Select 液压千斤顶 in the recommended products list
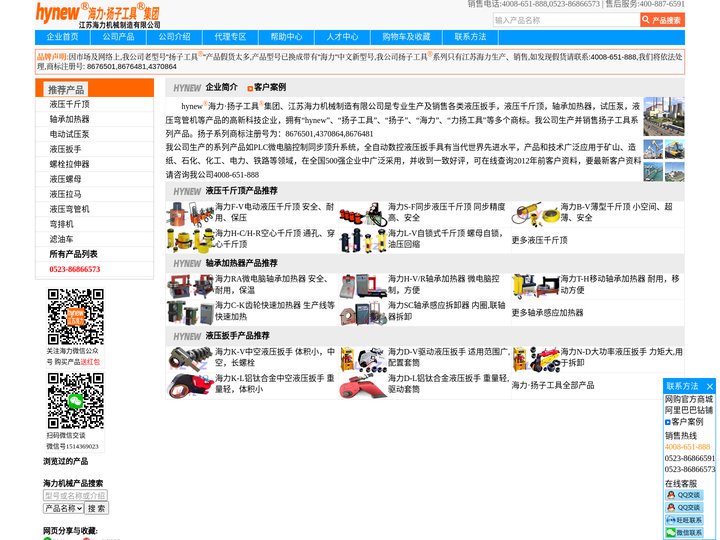Image resolution: width=720 pixels, height=540 pixels. click(x=69, y=104)
